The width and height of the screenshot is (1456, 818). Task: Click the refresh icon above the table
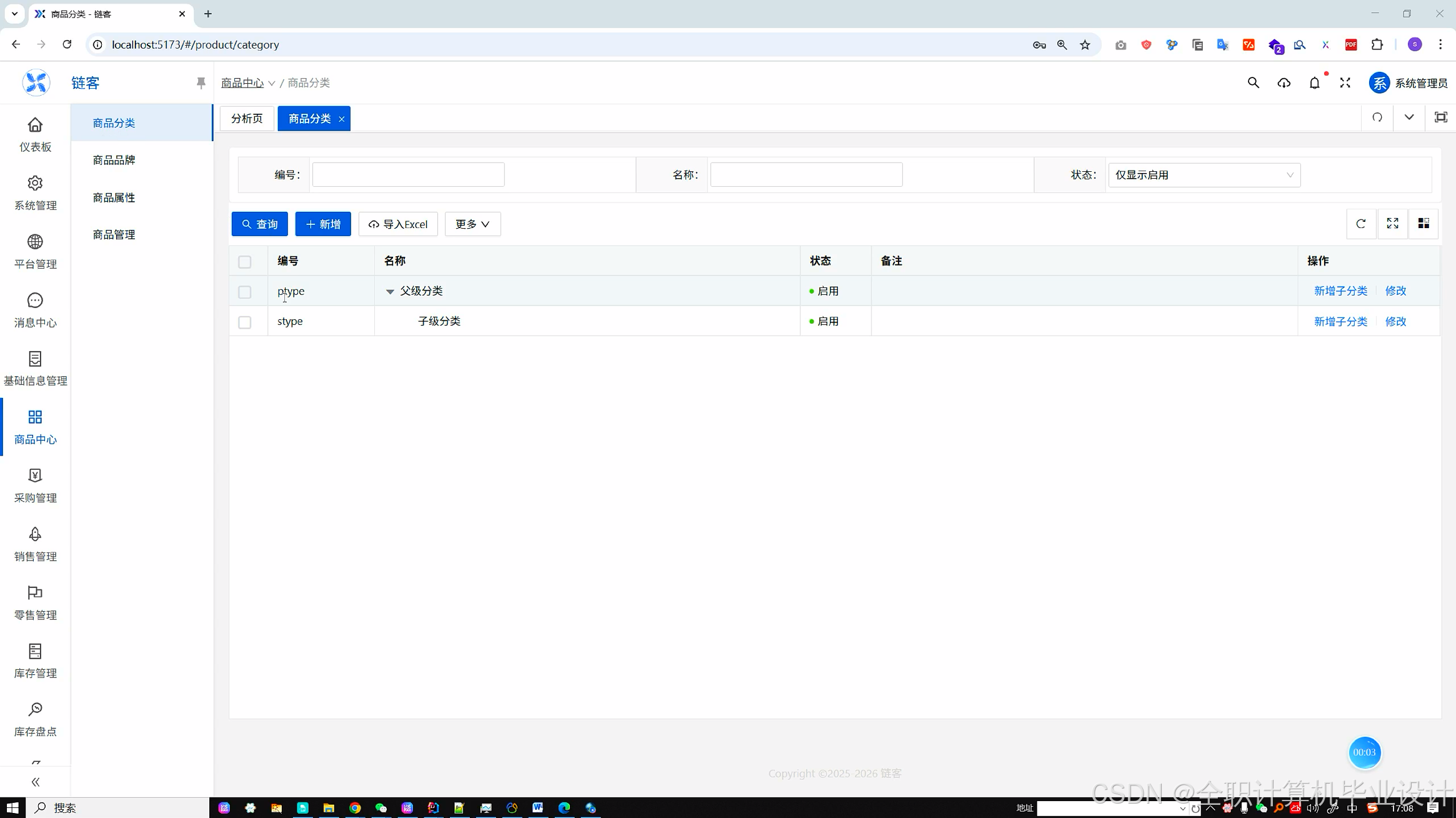1360,223
